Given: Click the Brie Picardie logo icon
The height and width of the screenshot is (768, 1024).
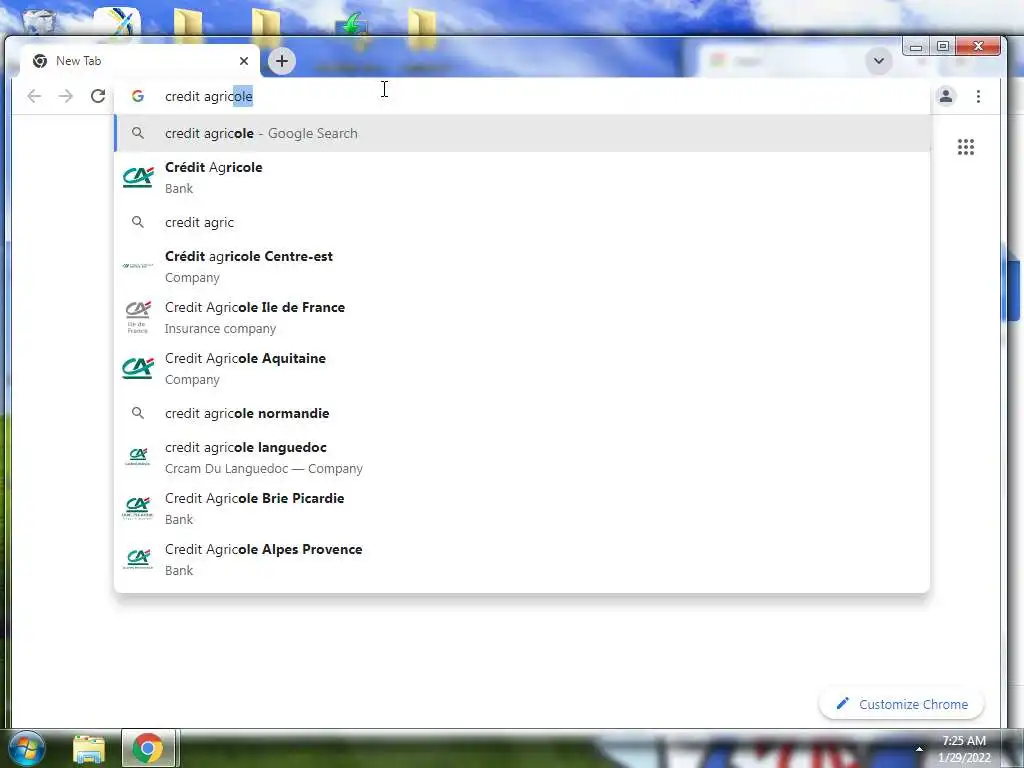Looking at the screenshot, I should click(x=138, y=508).
